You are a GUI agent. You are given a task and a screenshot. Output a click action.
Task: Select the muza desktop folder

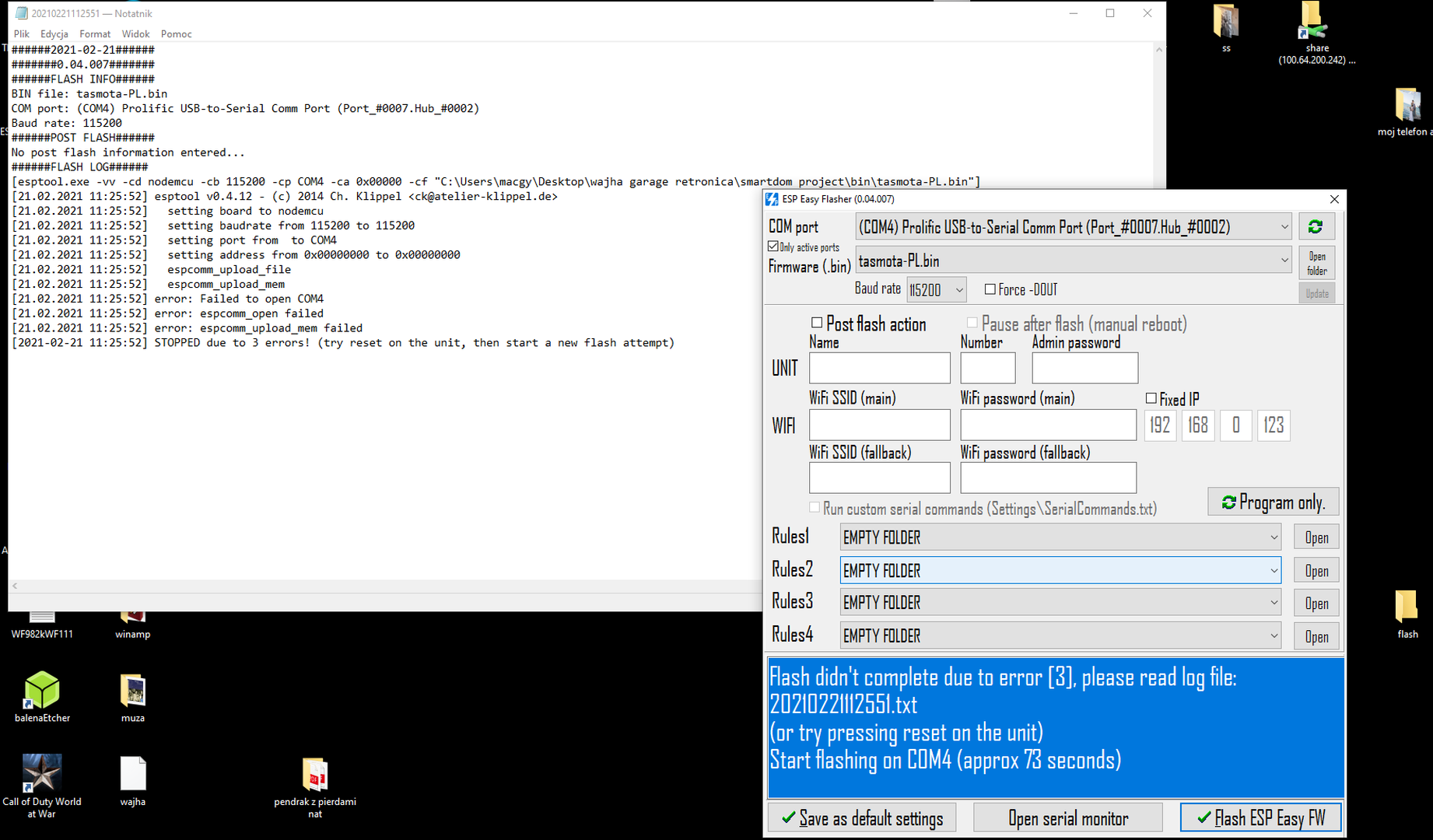click(x=133, y=698)
